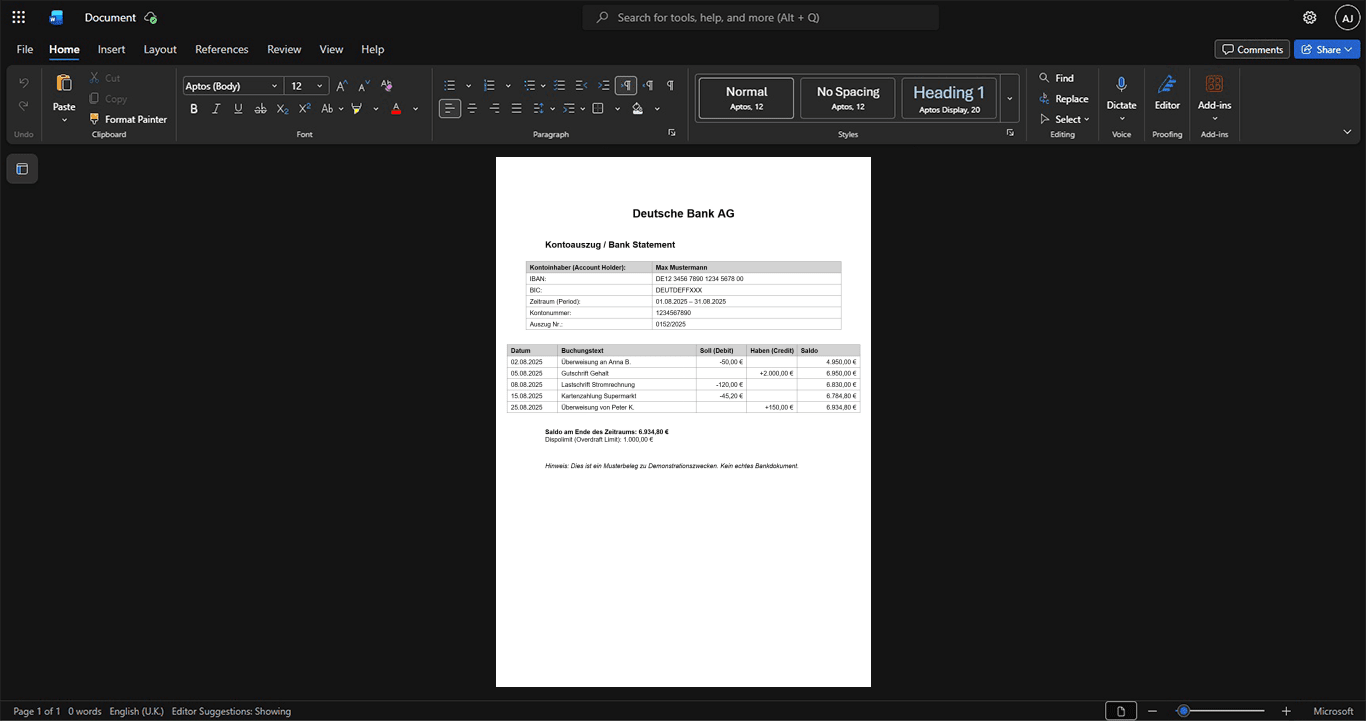
Task: Open the File menu
Action: click(25, 49)
